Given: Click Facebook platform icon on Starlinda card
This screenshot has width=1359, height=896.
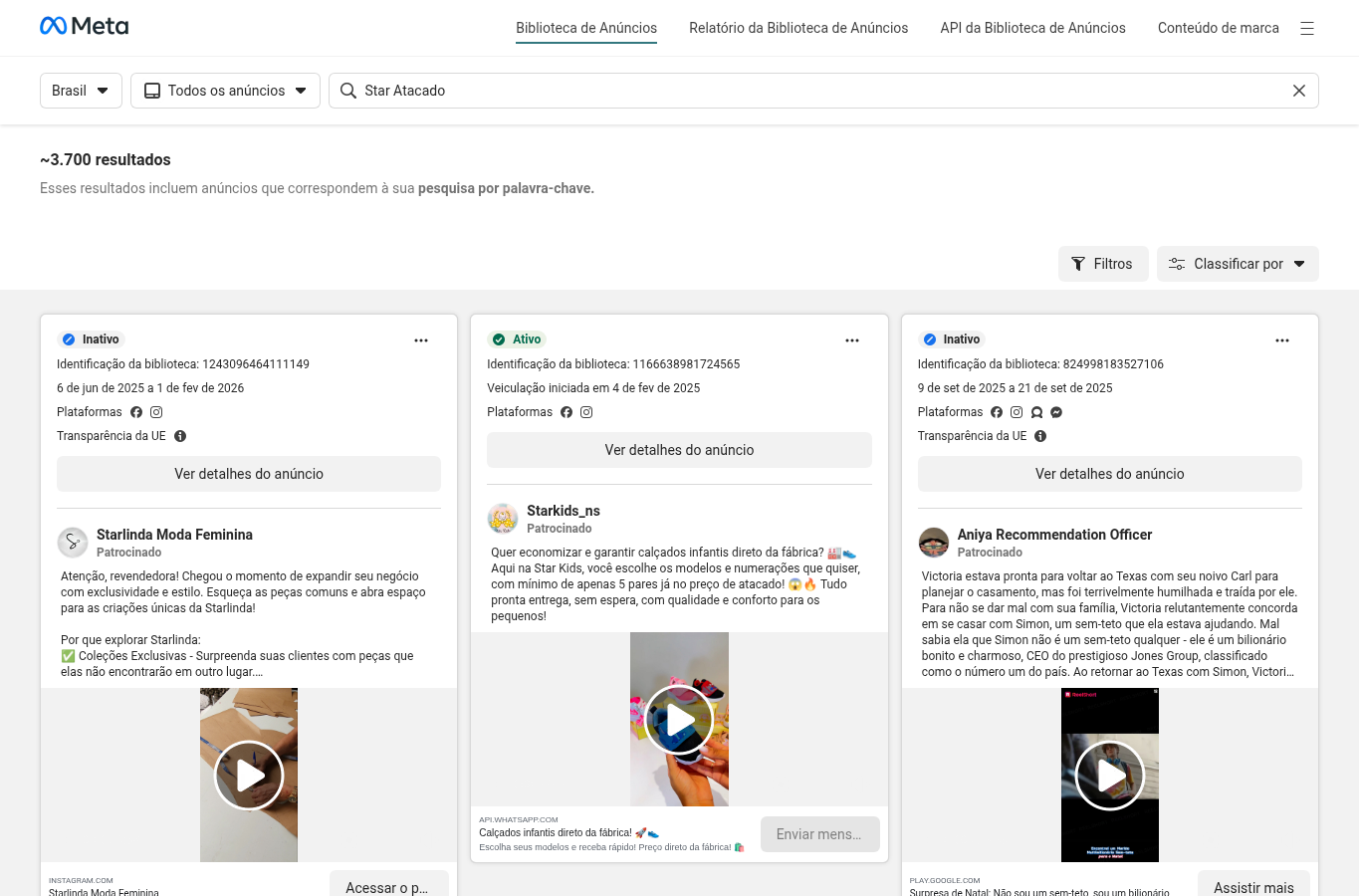Looking at the screenshot, I should [136, 412].
